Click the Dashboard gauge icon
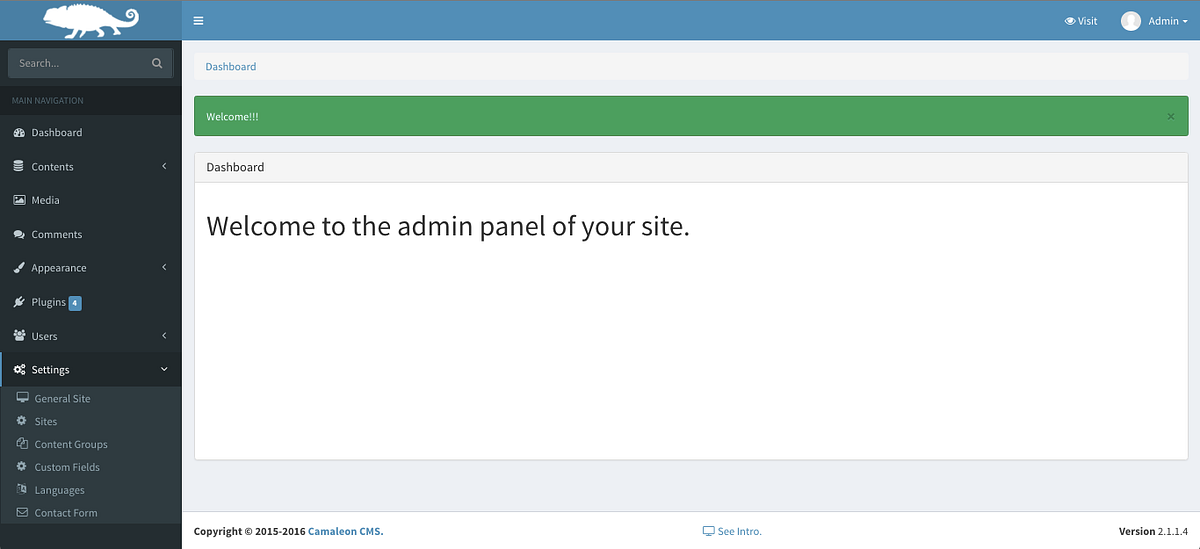The height and width of the screenshot is (549, 1200). click(x=19, y=133)
